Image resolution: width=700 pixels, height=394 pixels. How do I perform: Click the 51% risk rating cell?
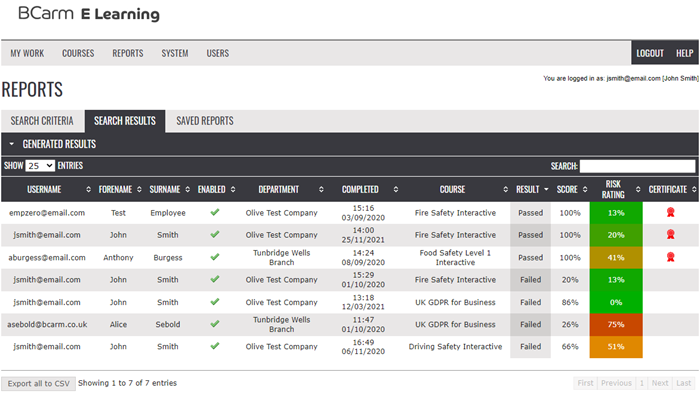(616, 347)
